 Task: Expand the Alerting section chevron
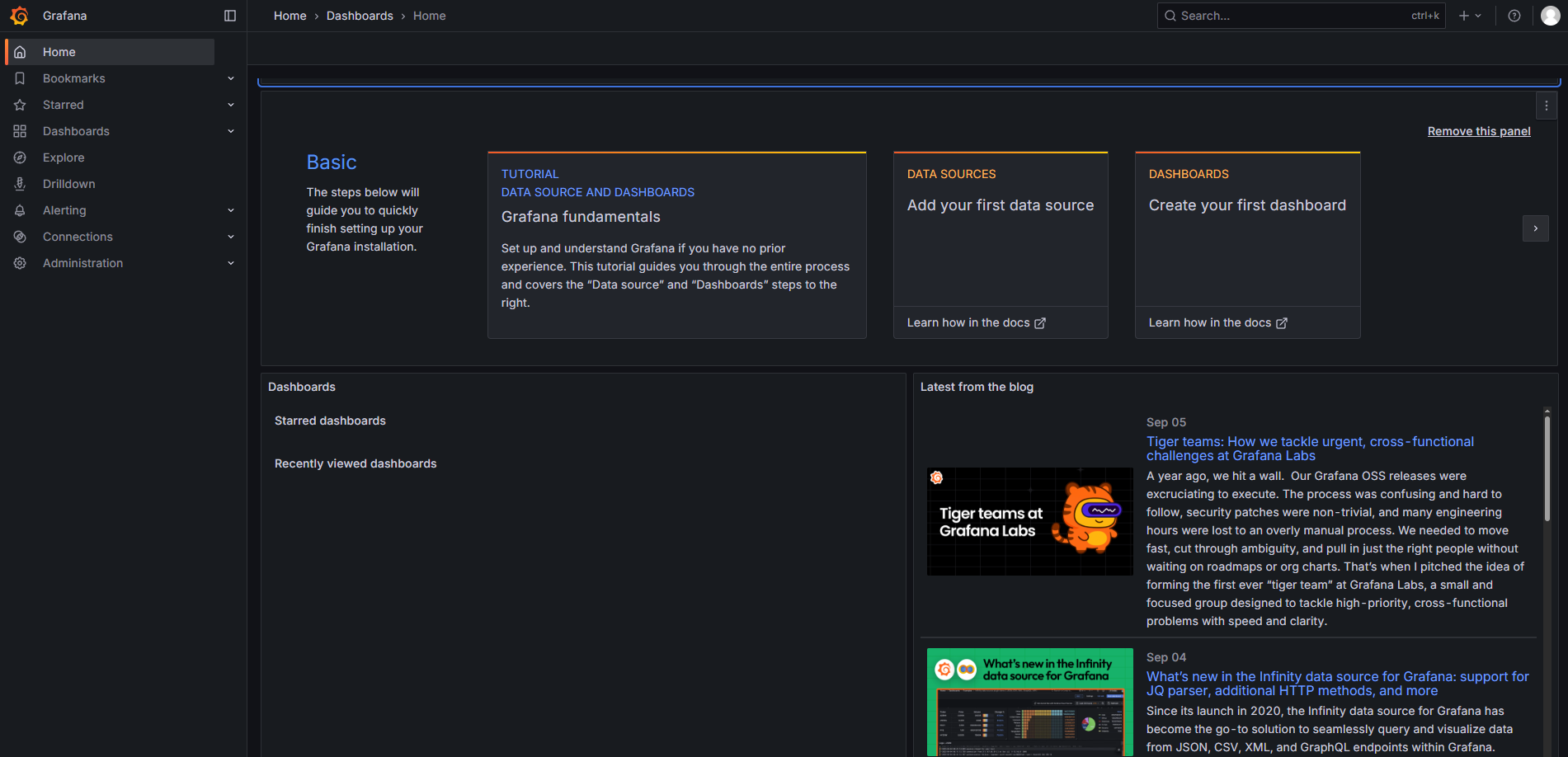click(231, 210)
